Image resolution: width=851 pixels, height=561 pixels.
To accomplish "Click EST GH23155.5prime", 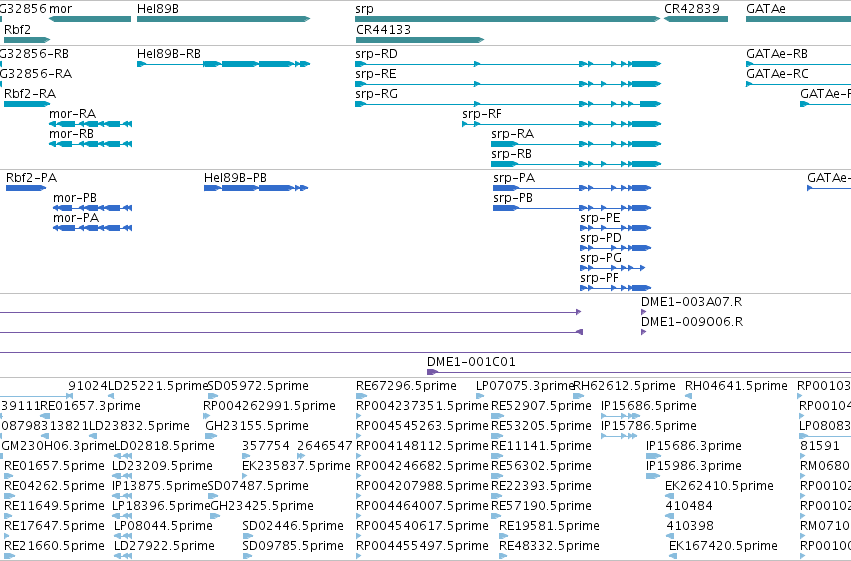I will pos(257,426).
